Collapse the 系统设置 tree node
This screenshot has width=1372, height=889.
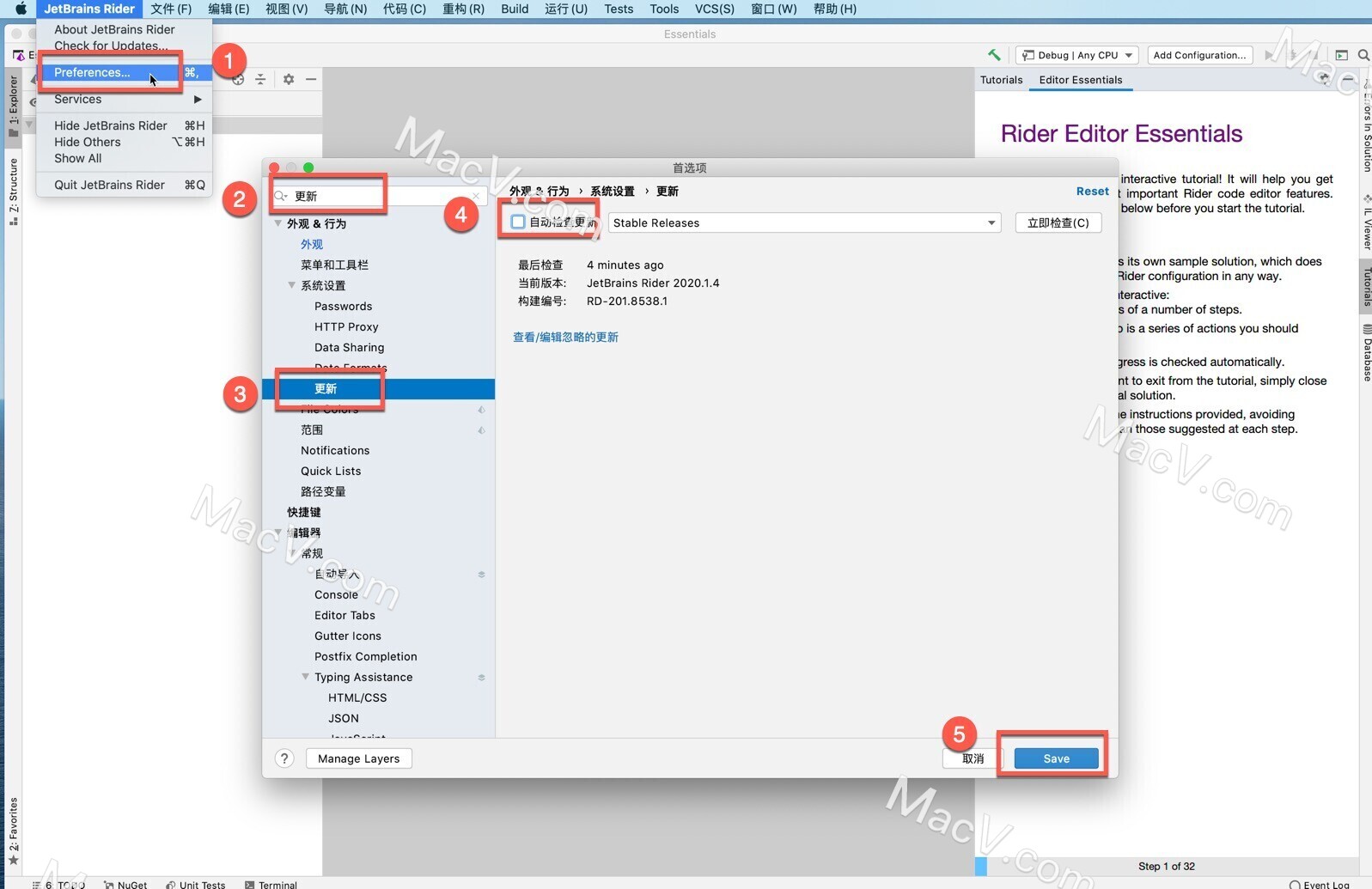coord(291,285)
